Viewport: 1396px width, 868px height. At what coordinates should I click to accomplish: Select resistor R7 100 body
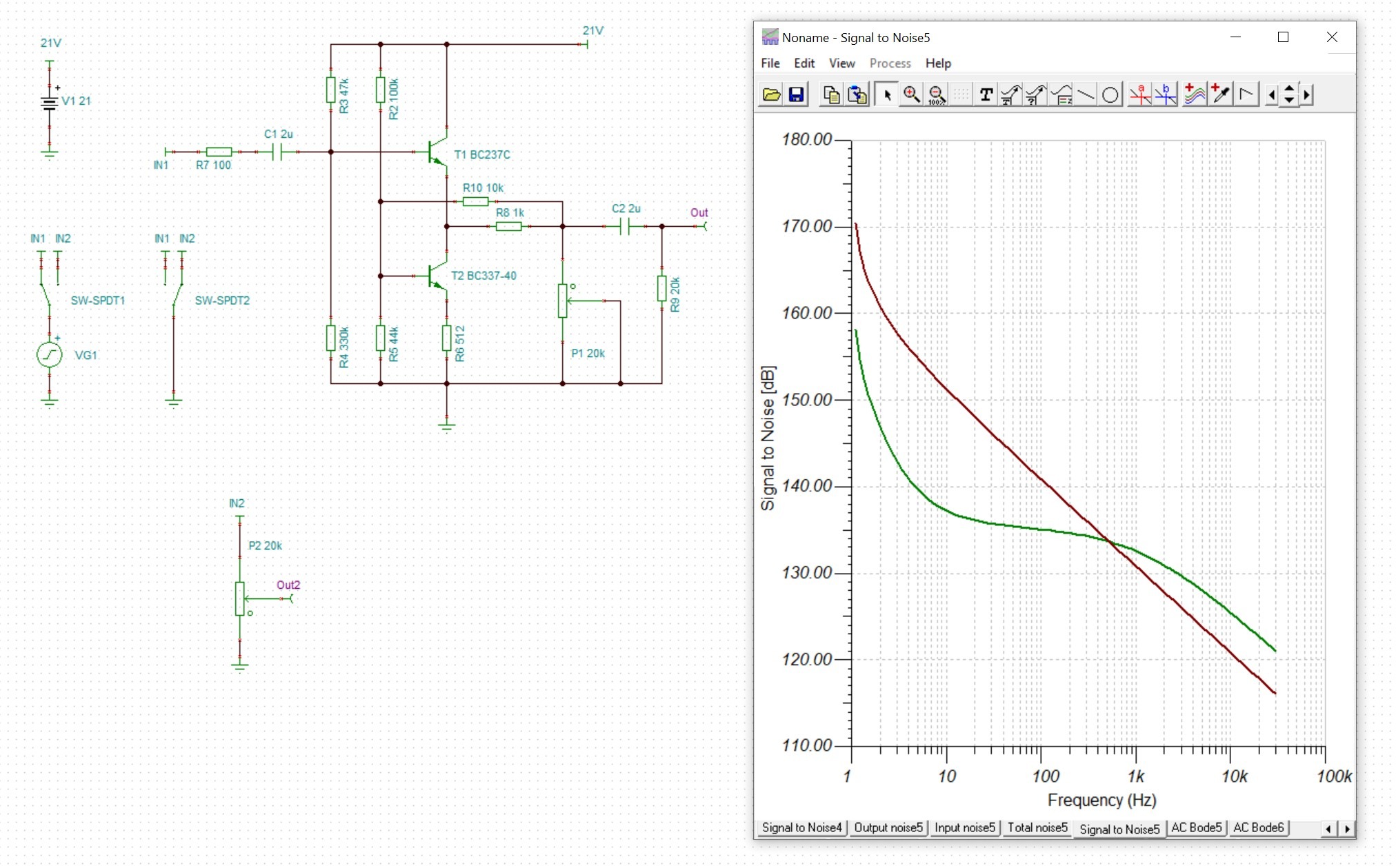click(x=219, y=152)
